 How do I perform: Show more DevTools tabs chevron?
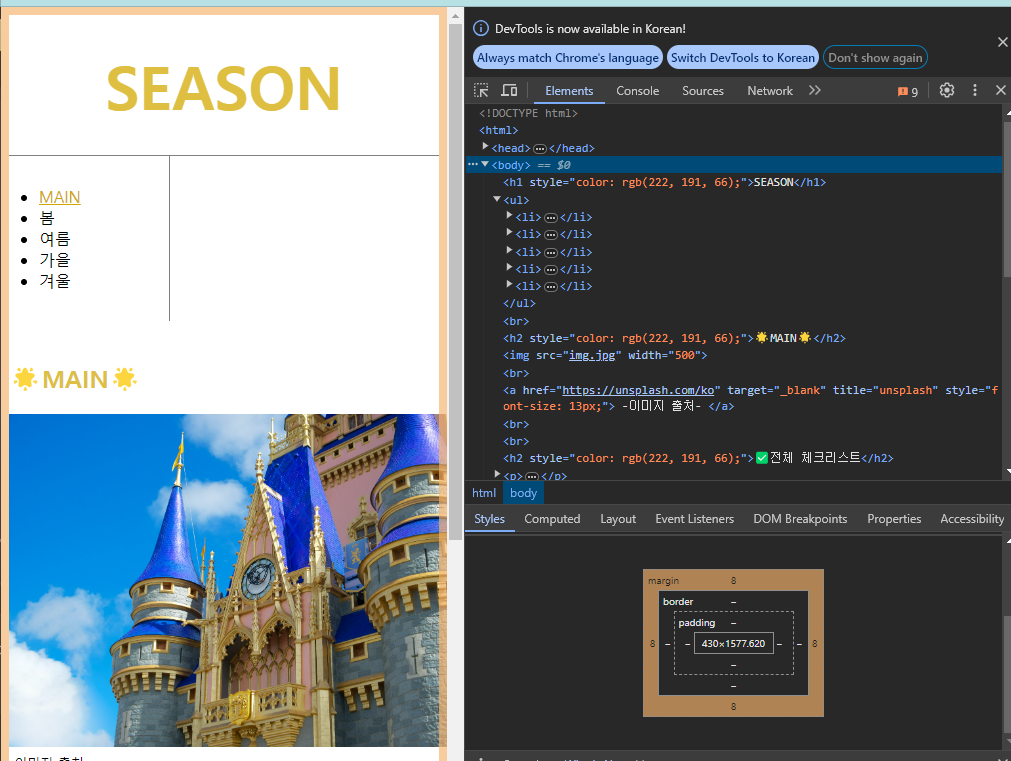point(815,90)
